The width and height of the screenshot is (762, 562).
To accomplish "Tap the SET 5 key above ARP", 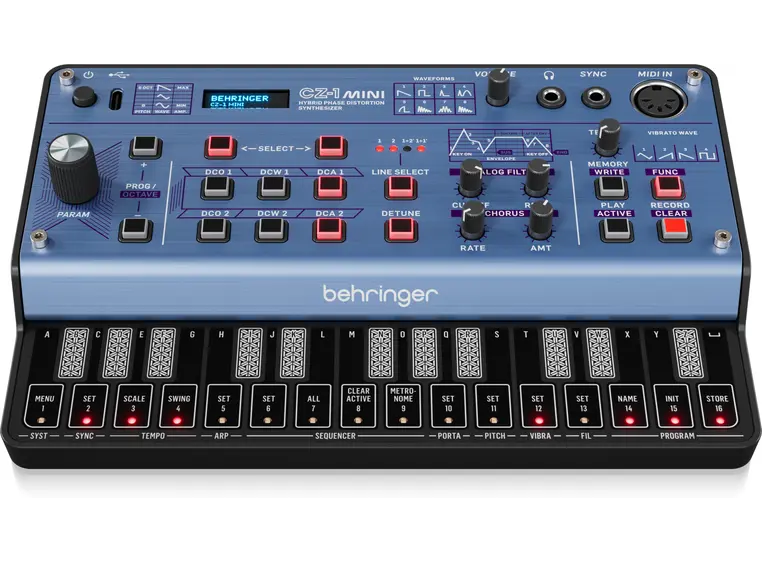I will tap(224, 406).
